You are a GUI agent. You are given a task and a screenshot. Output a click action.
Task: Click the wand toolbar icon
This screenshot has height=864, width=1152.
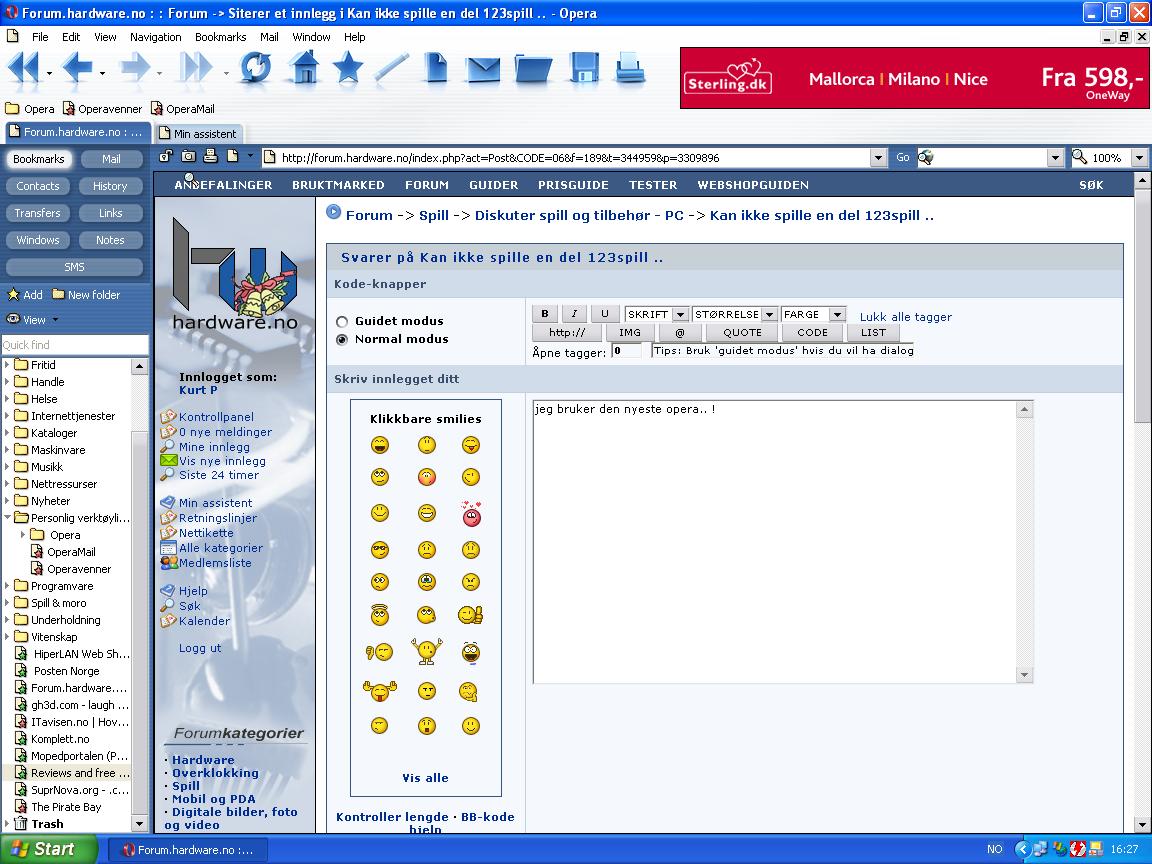392,68
